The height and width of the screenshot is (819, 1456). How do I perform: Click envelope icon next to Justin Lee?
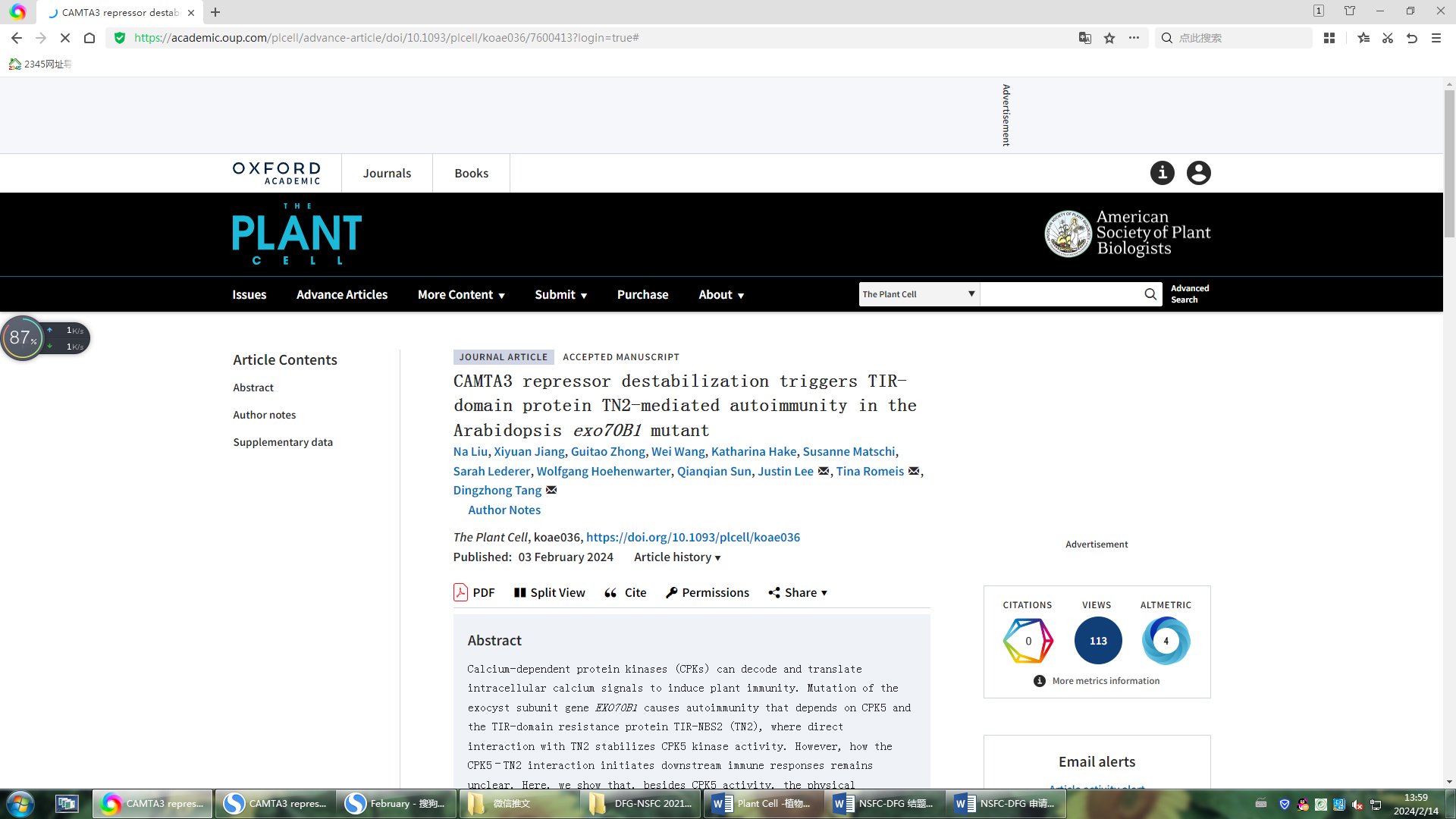824,471
